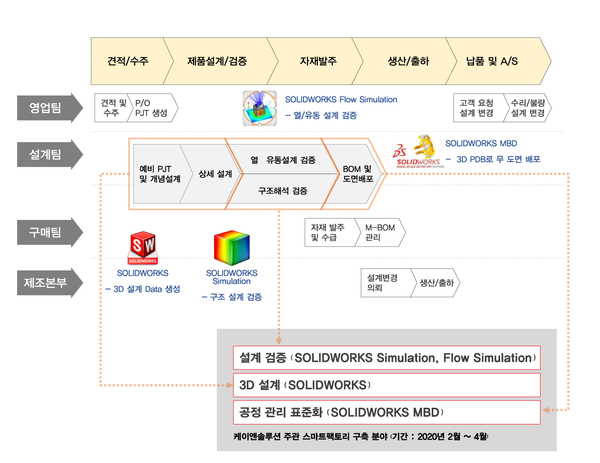
Task: Open the 3D 설계 (SOLIDWORKS) box
Action: (x=388, y=385)
